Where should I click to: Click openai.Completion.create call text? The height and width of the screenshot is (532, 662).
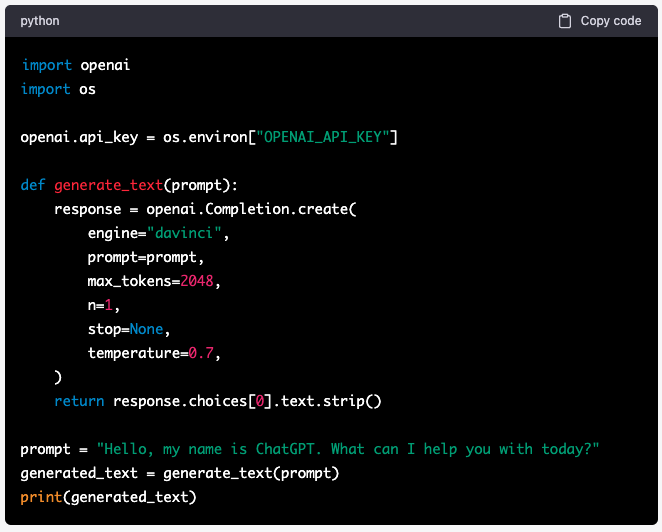tap(252, 209)
